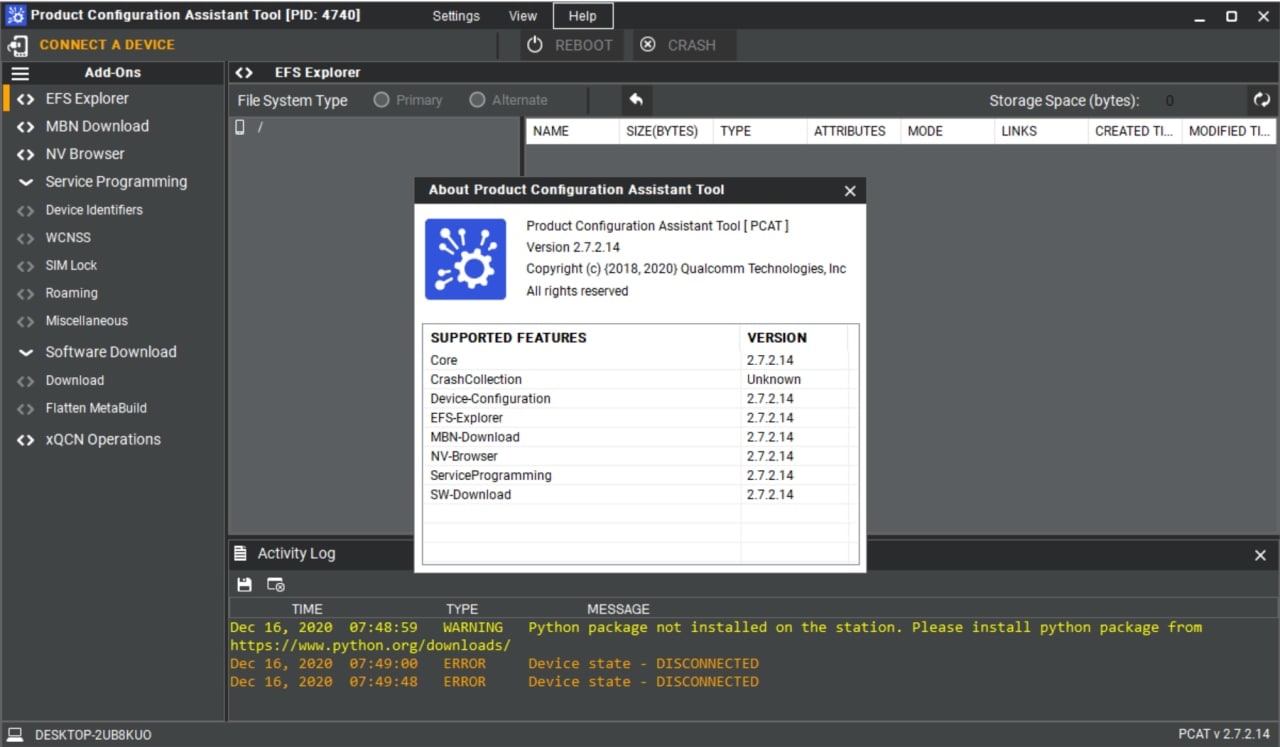Open the View menu
This screenshot has width=1280, height=747.
point(523,16)
